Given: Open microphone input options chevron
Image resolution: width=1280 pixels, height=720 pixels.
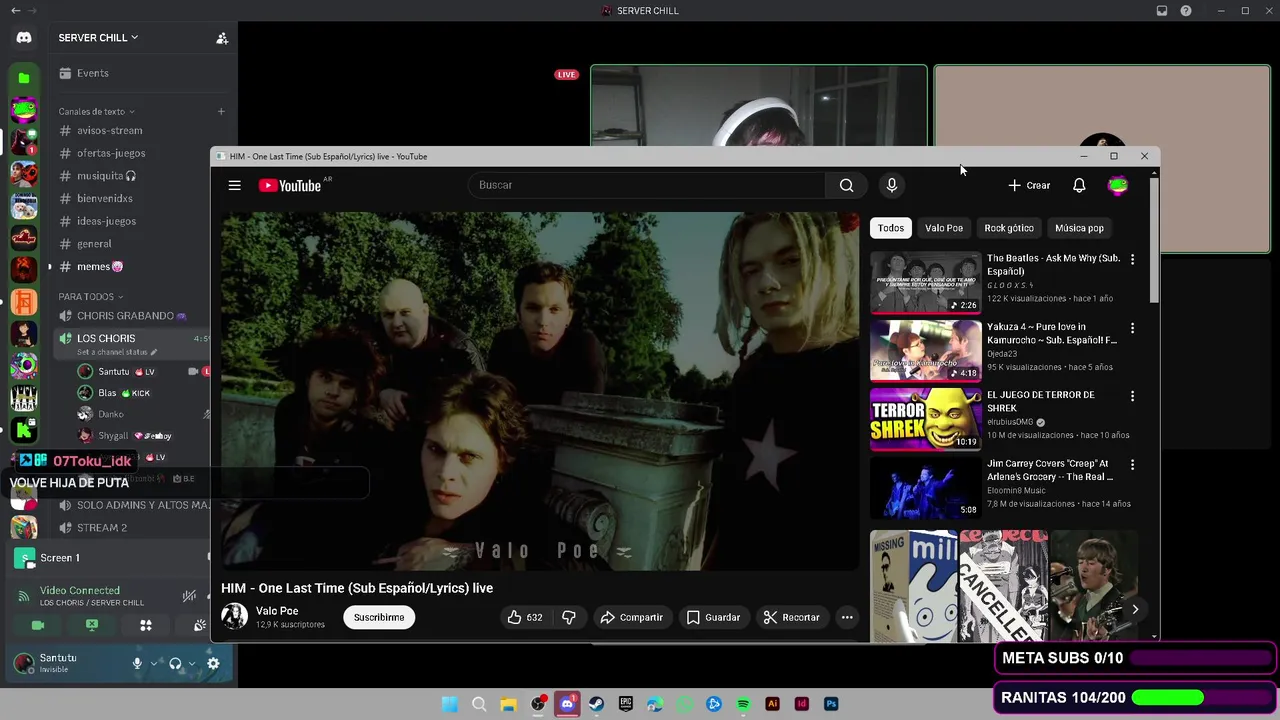Looking at the screenshot, I should (x=154, y=663).
